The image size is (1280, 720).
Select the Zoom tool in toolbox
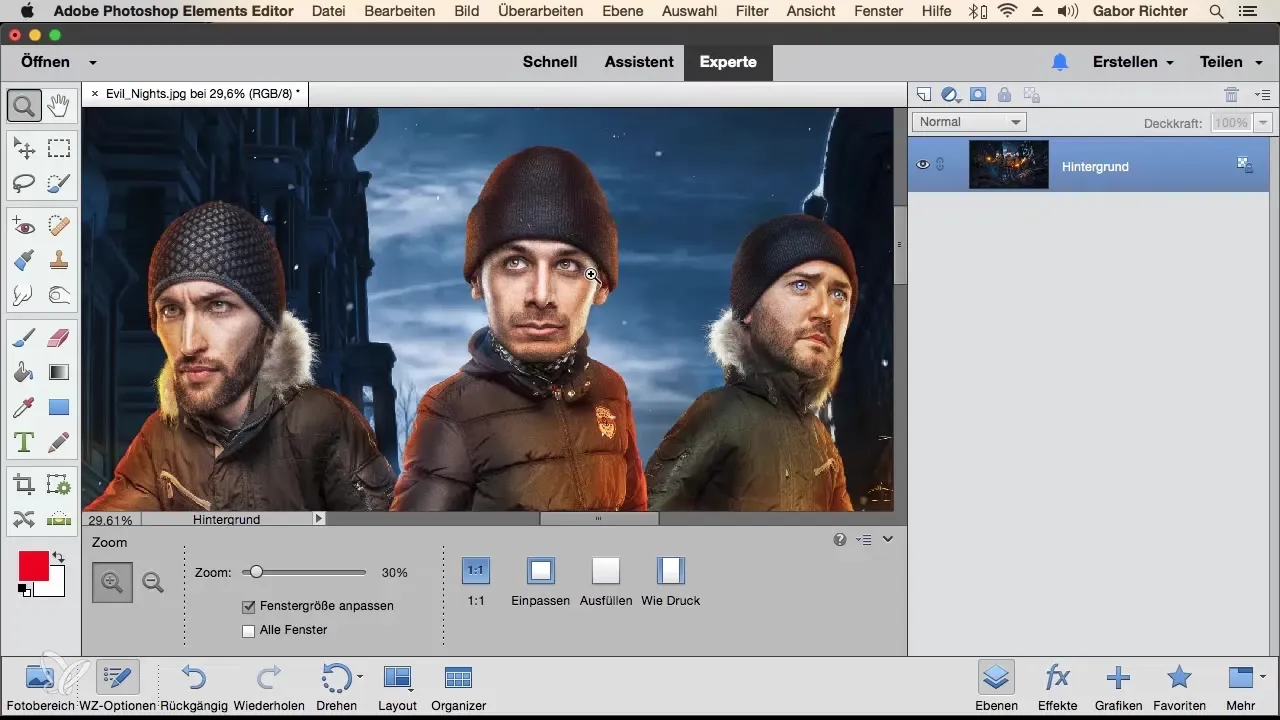[24, 104]
